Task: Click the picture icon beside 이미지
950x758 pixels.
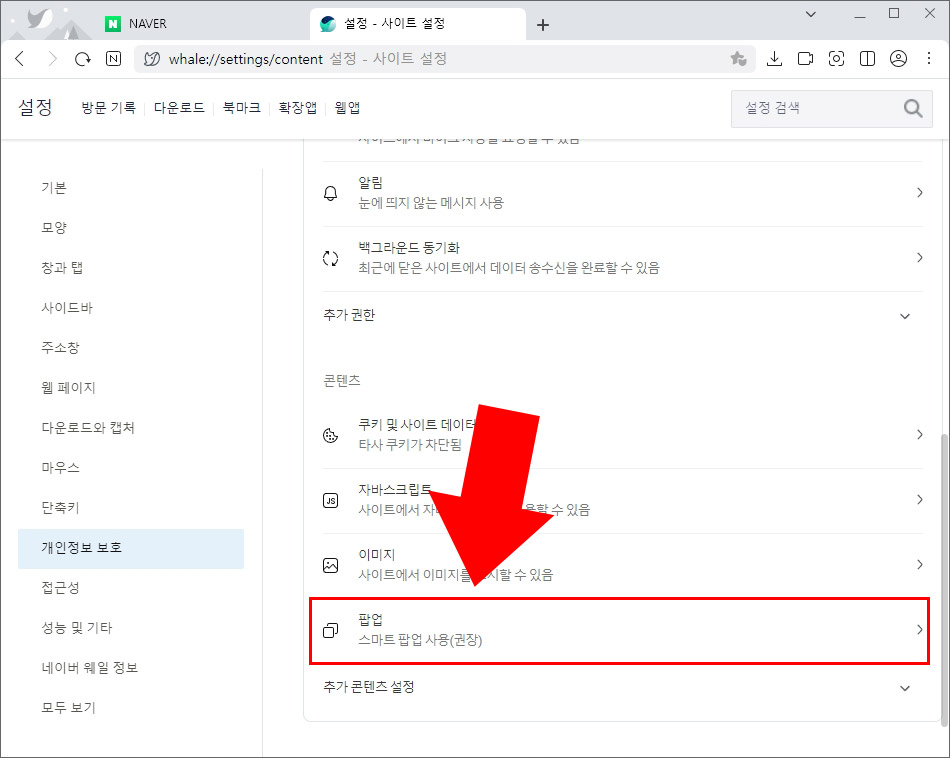Action: tap(330, 564)
